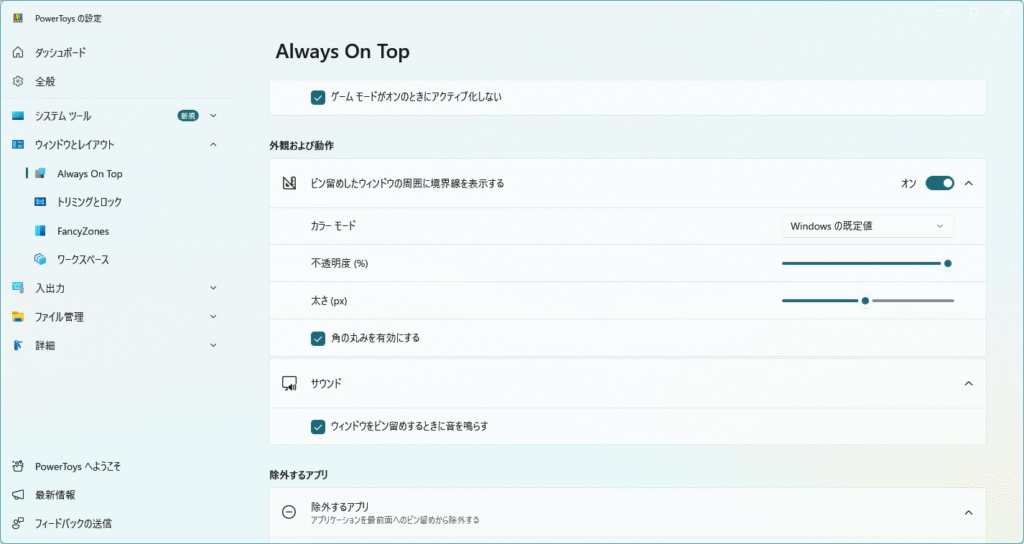Viewport: 1024px width, 544px height.
Task: Click the Send Feedback (フィードバックの送信) icon
Action: 18,523
